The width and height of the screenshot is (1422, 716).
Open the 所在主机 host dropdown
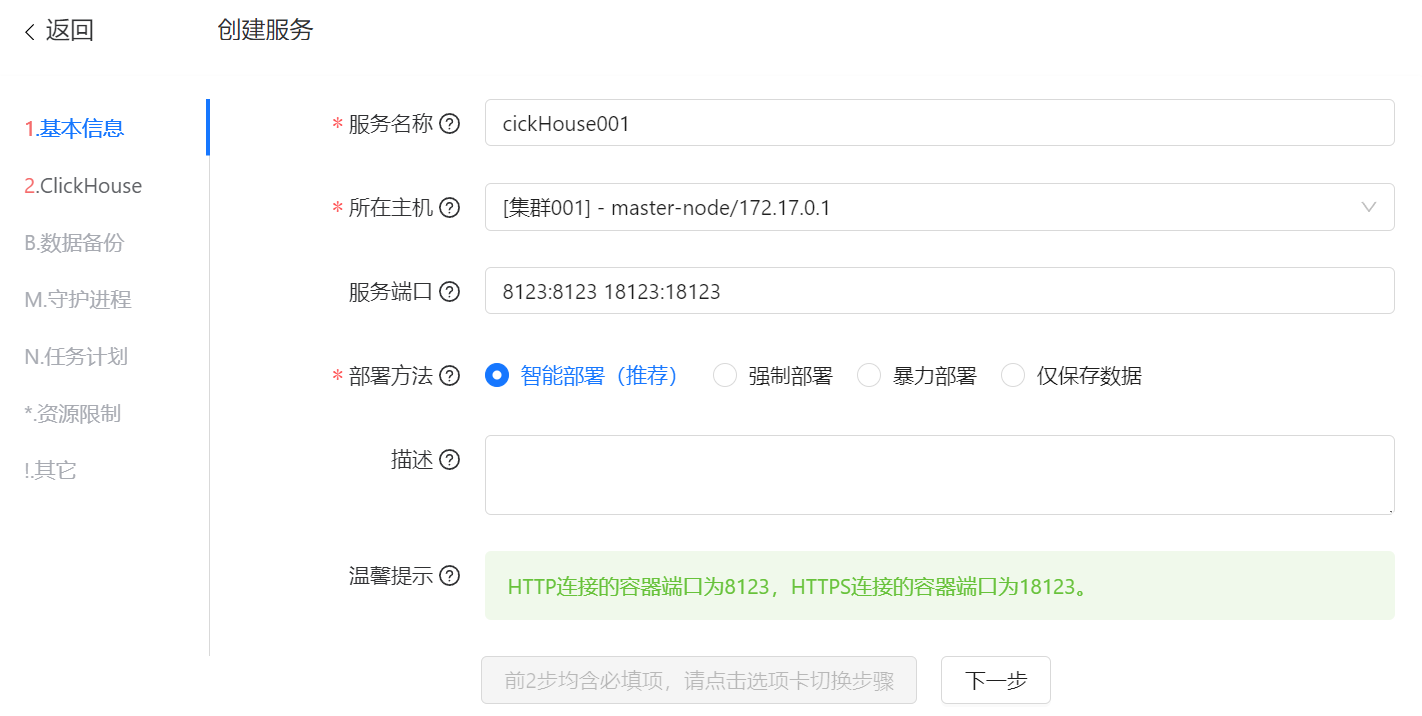939,207
